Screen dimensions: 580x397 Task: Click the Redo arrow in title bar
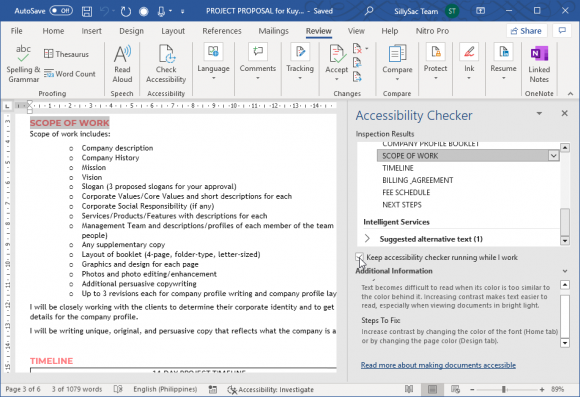click(x=126, y=11)
